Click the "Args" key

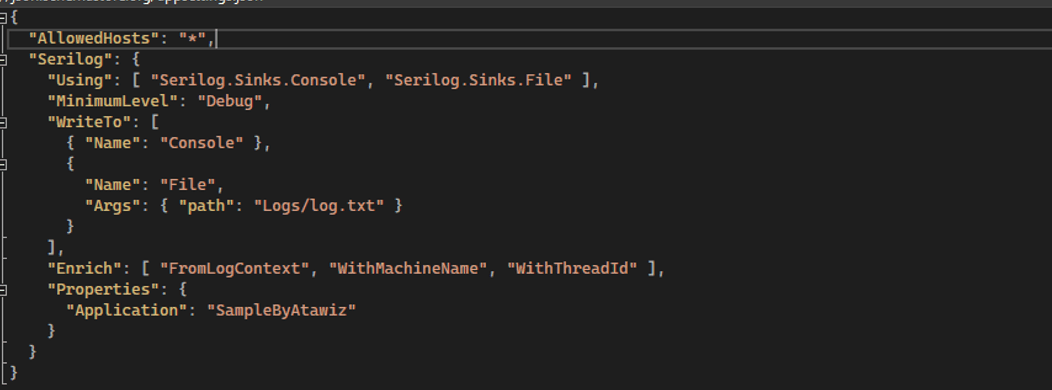pyautogui.click(x=113, y=205)
